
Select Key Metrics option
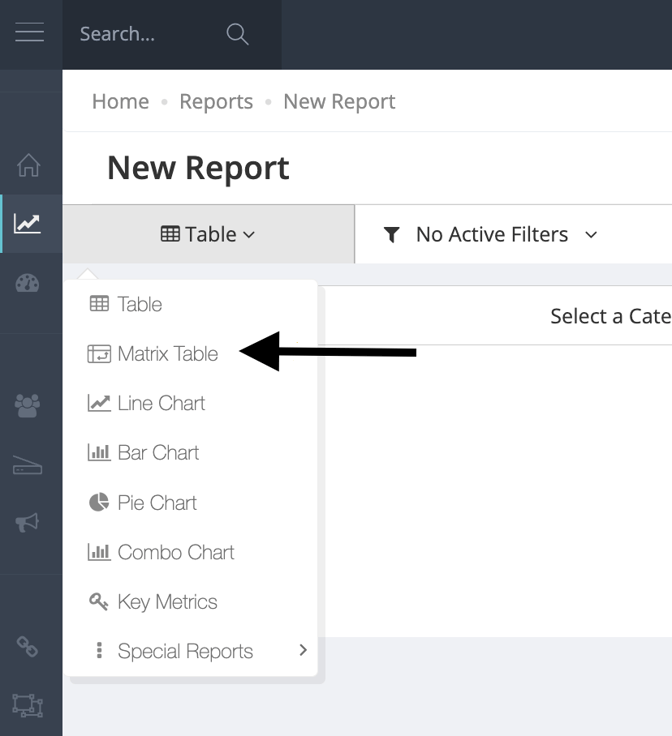[167, 602]
